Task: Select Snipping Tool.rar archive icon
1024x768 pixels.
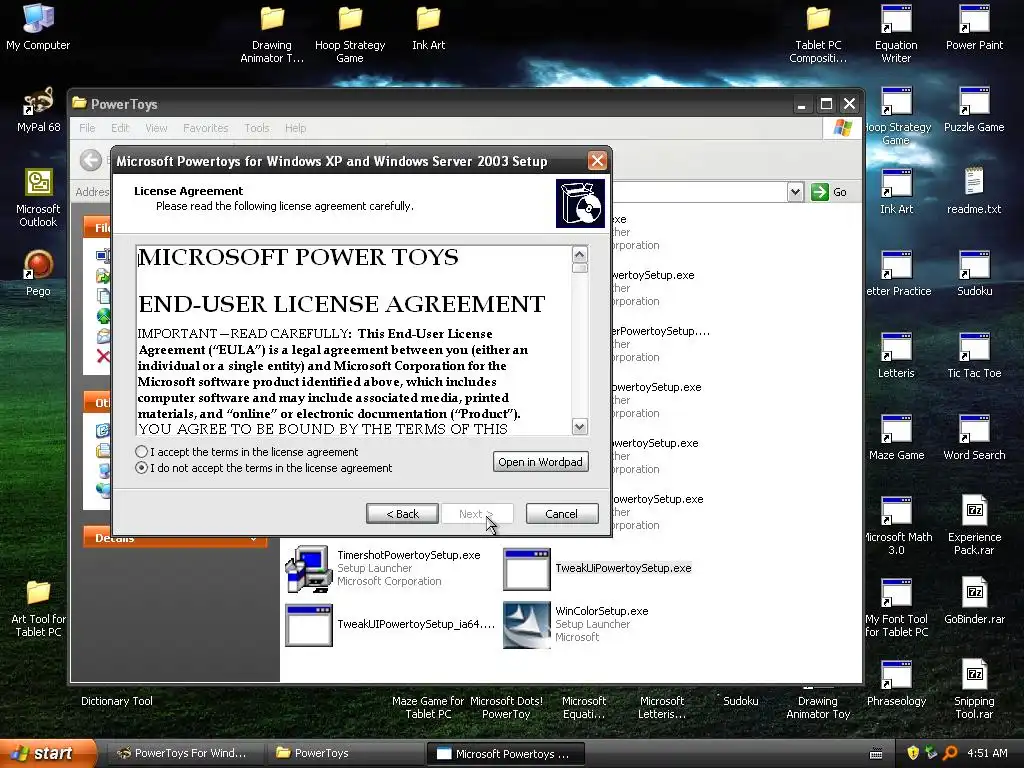Action: [974, 675]
